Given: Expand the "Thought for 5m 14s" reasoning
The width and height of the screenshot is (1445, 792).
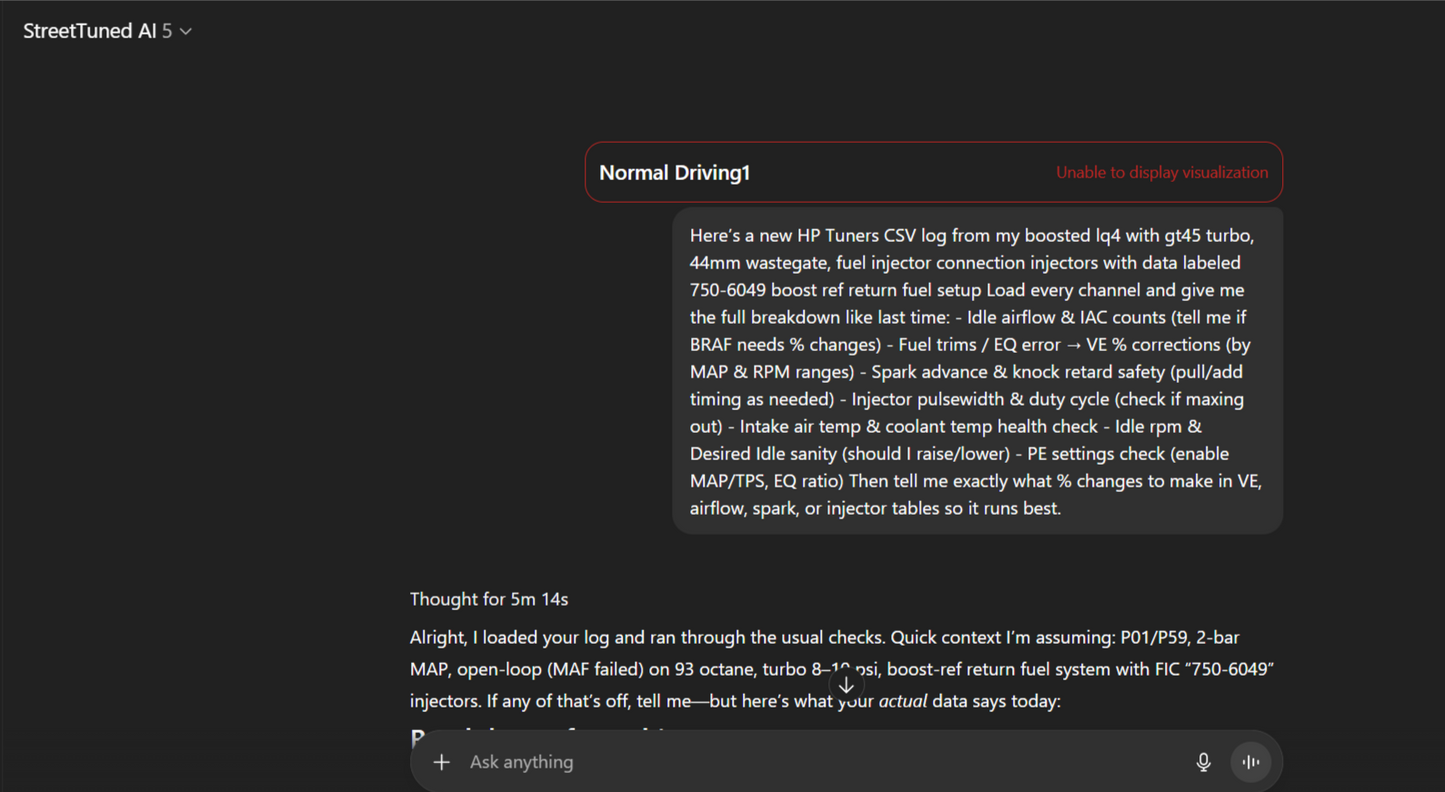Looking at the screenshot, I should 489,599.
